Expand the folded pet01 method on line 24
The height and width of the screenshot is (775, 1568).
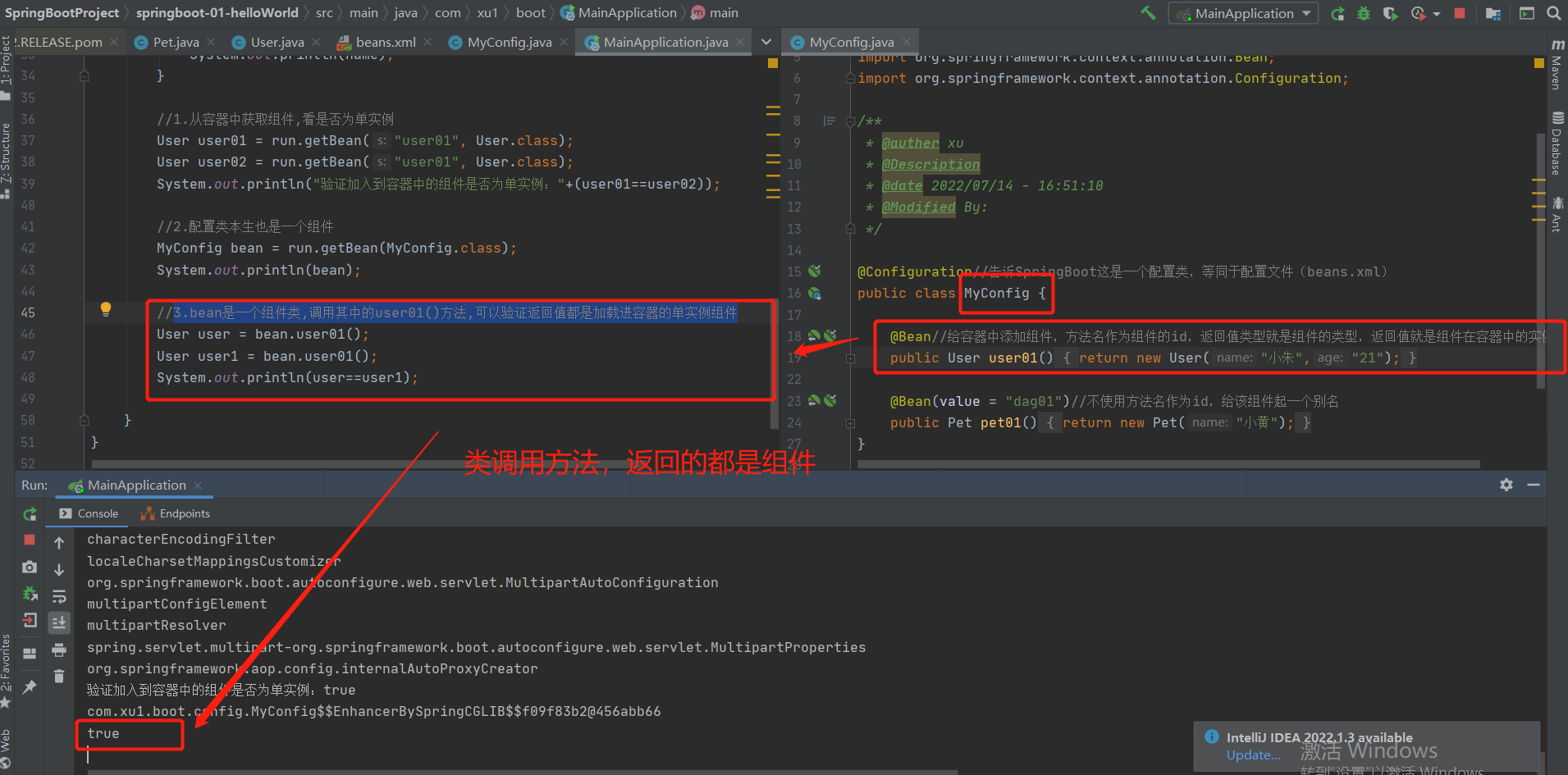click(x=851, y=423)
